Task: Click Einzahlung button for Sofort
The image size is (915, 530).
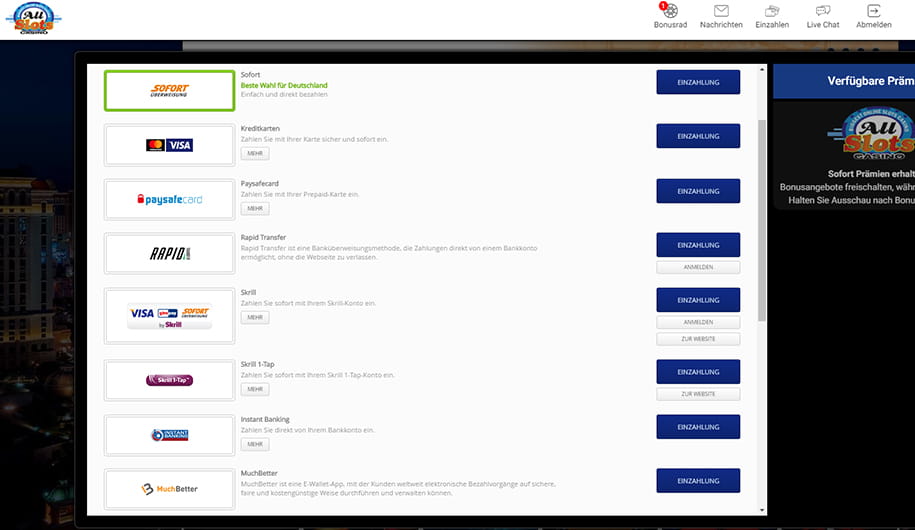Action: click(x=698, y=82)
